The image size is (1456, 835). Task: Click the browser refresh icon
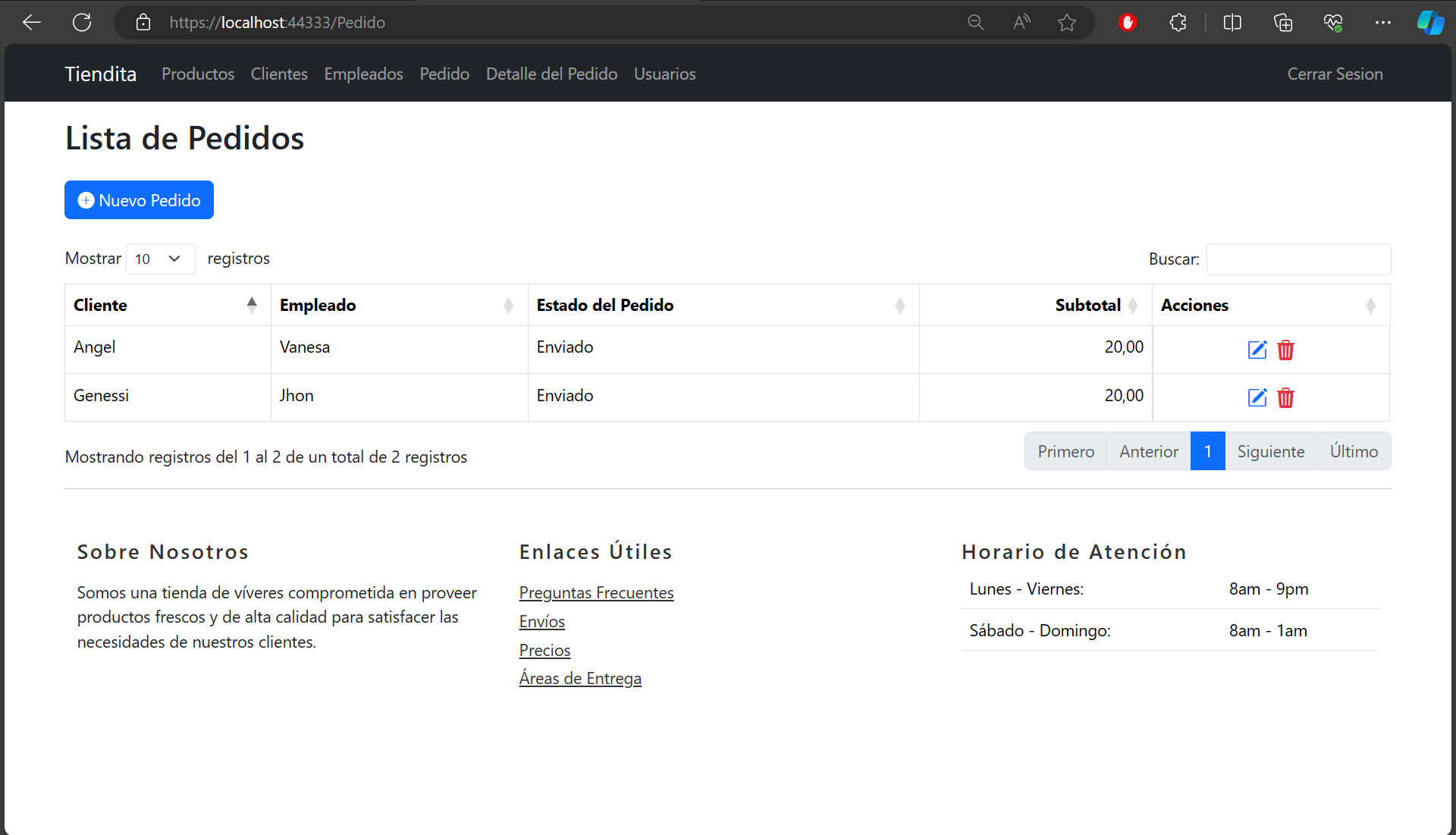(x=82, y=23)
